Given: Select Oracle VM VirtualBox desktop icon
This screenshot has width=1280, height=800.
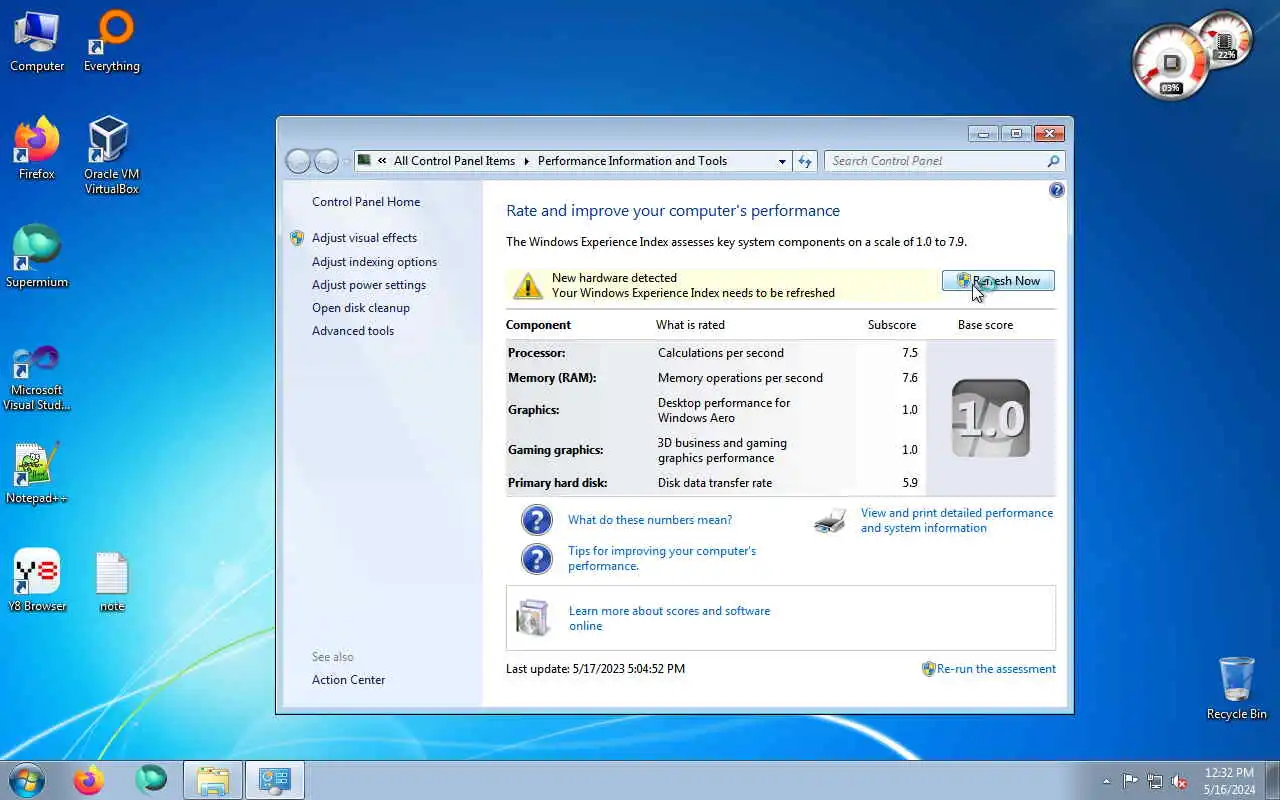Looking at the screenshot, I should 111,156.
